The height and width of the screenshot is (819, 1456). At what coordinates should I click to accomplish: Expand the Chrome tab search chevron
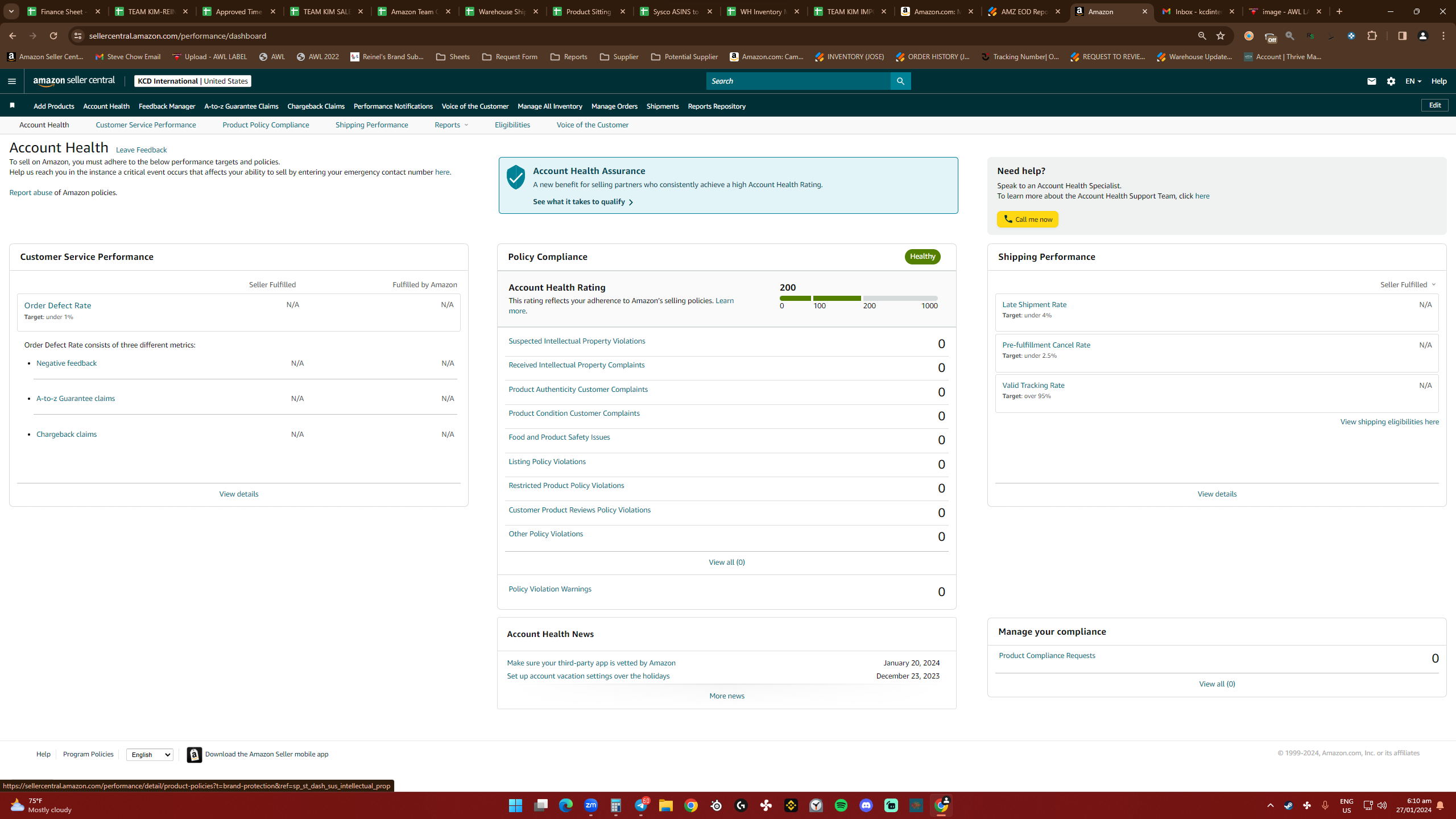click(x=11, y=11)
